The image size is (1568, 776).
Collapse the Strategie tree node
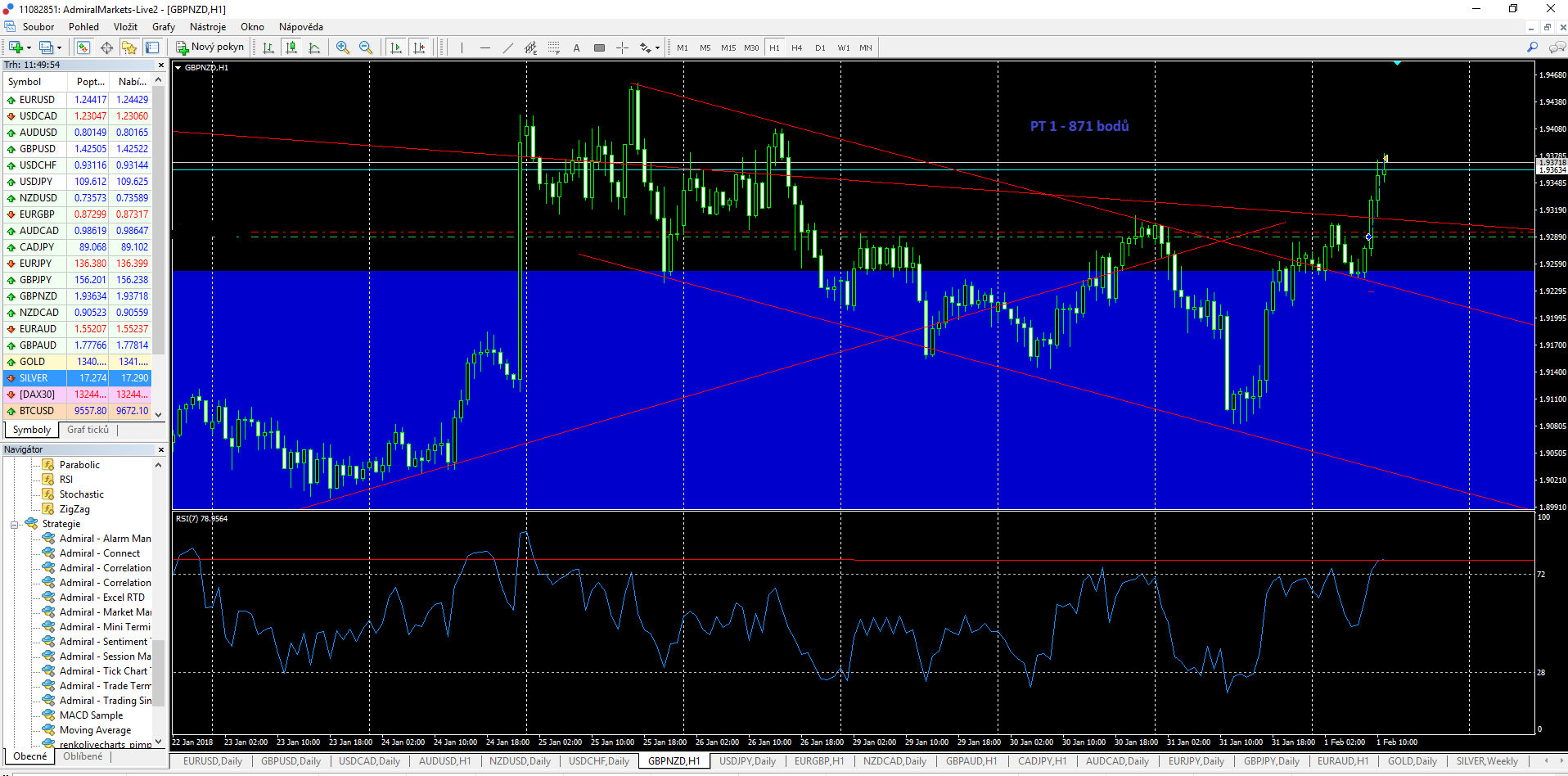pyautogui.click(x=15, y=525)
